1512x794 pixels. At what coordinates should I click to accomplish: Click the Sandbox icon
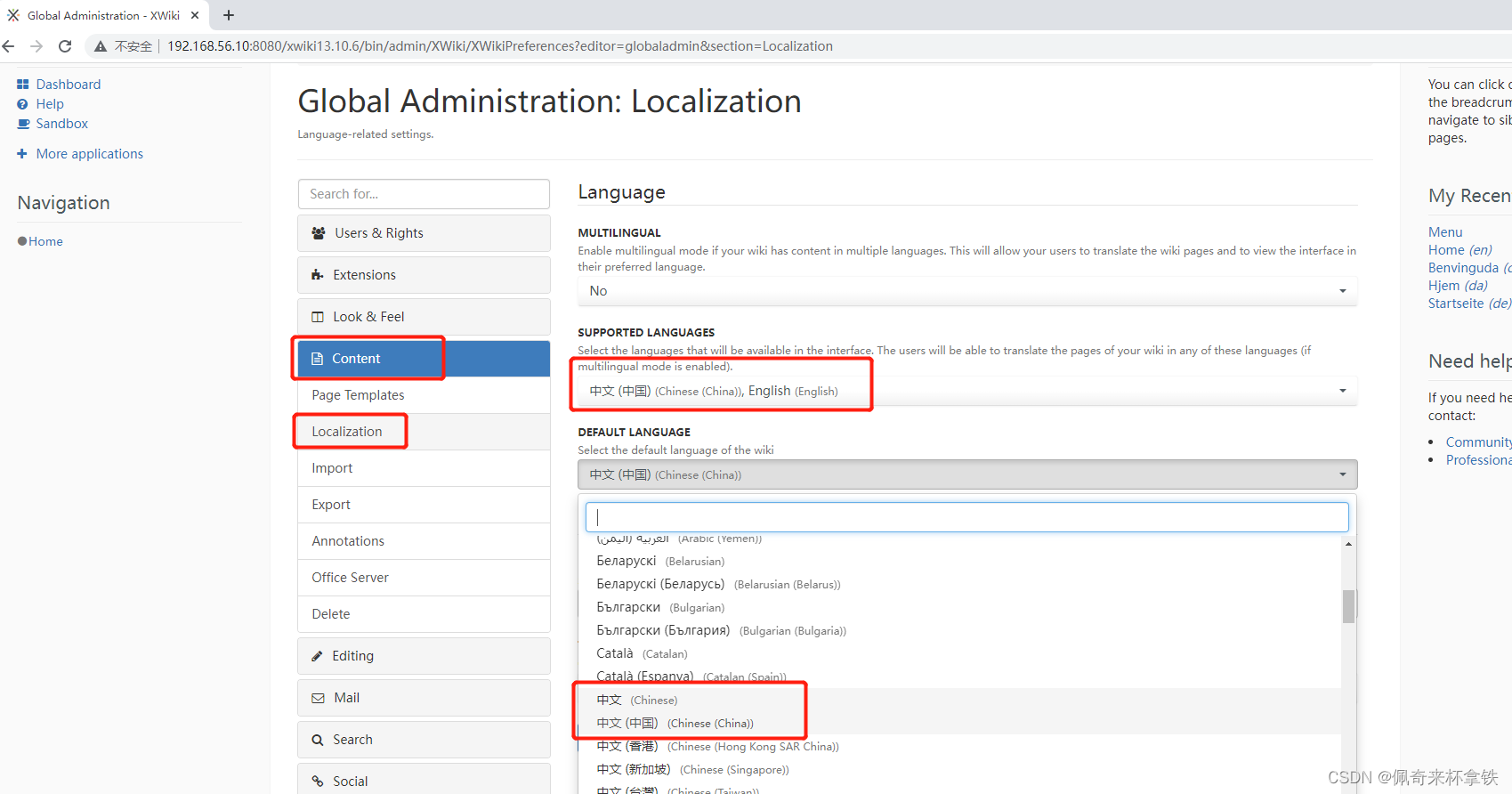pos(23,124)
